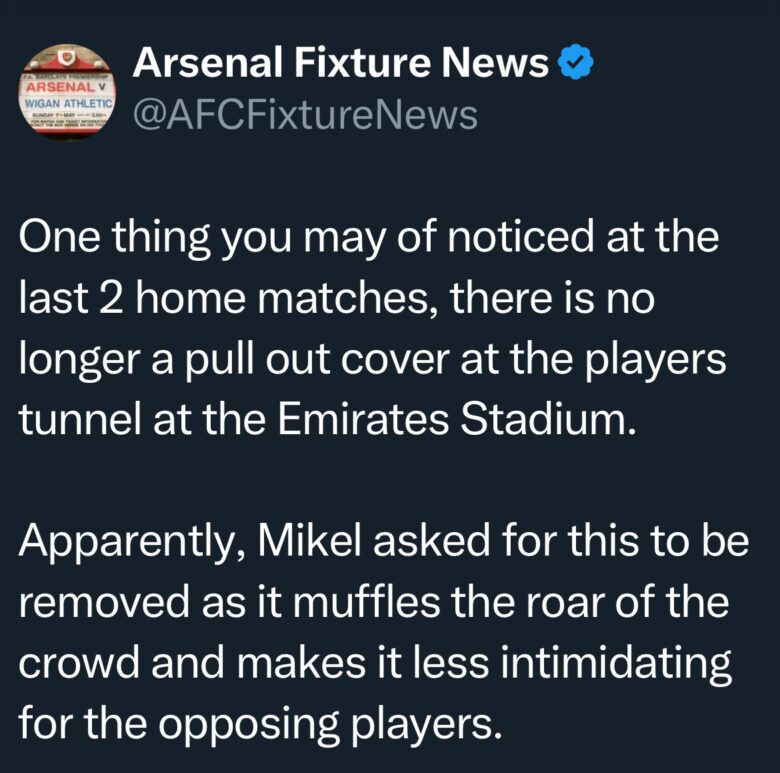Click WIGAN ATHLETIC text in the avatar

pyautogui.click(x=68, y=102)
